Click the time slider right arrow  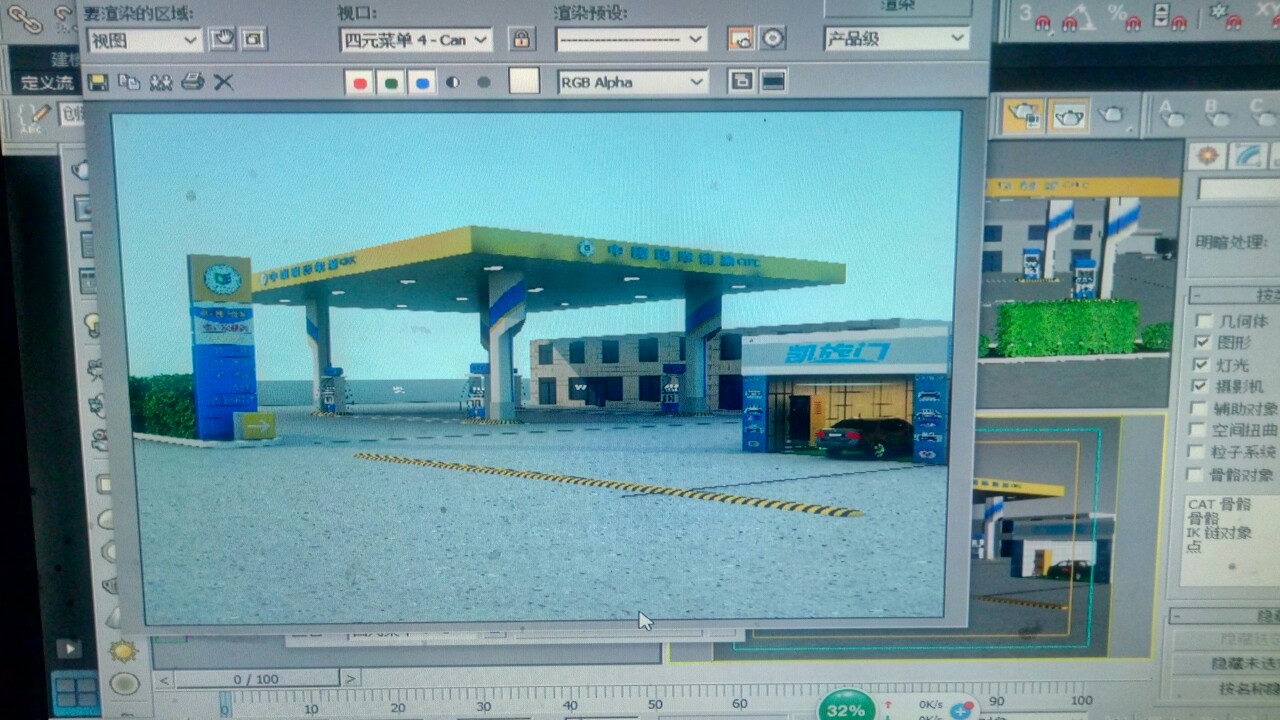tap(348, 679)
